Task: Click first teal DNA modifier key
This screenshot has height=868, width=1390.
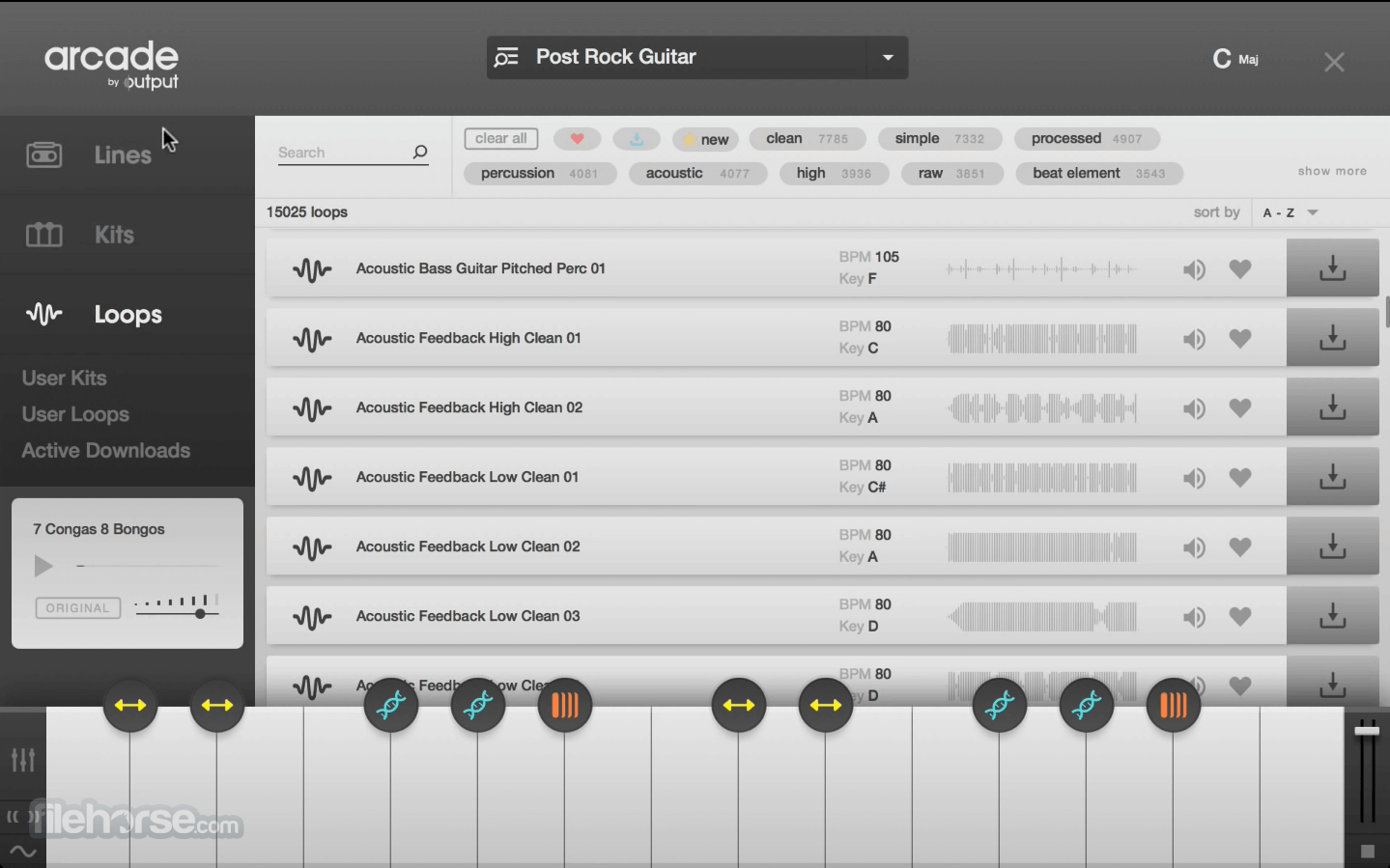Action: (x=391, y=705)
